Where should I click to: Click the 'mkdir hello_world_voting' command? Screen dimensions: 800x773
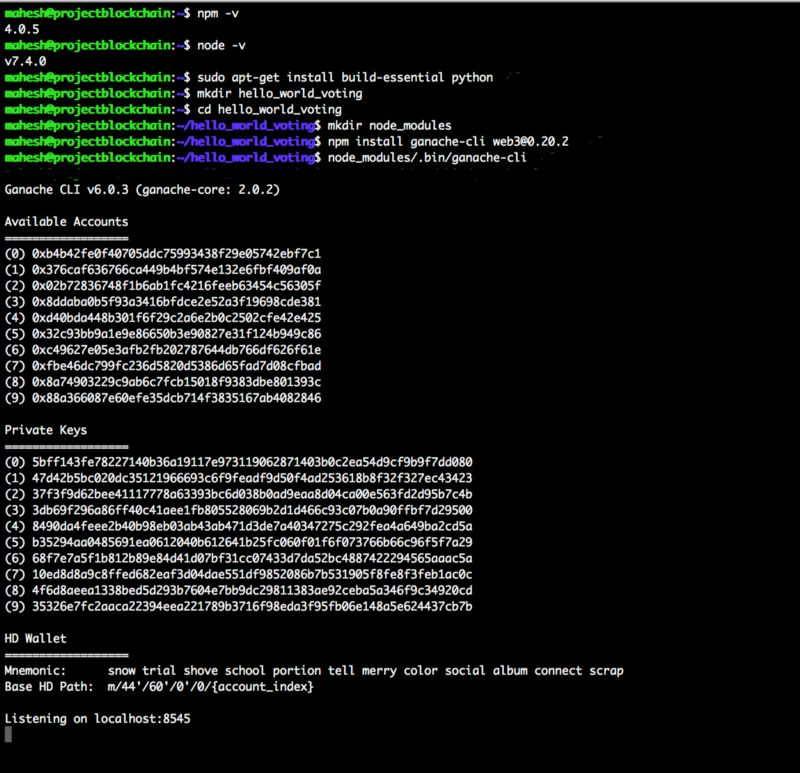point(280,94)
